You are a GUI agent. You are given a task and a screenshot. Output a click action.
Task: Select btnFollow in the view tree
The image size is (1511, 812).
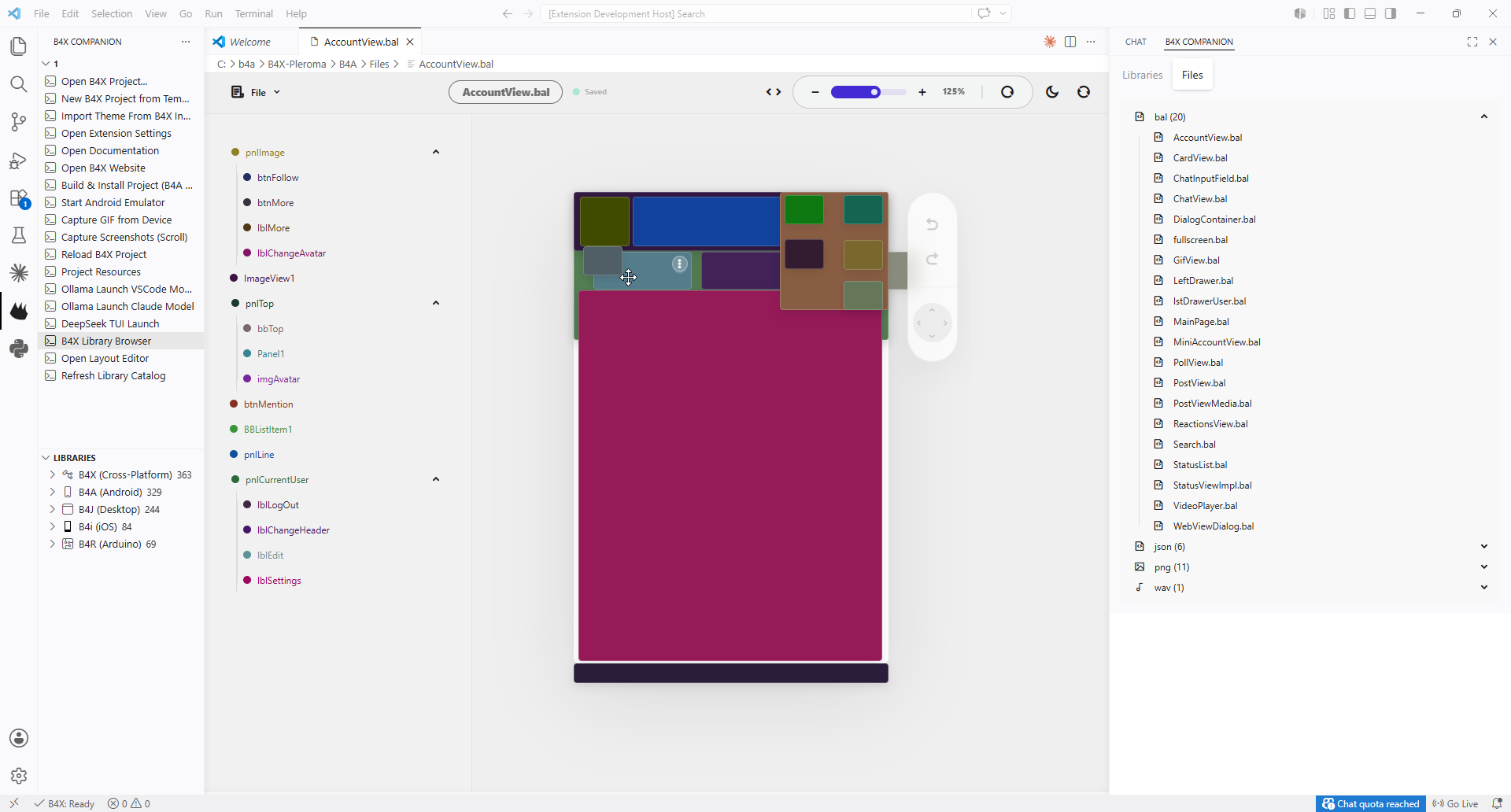pos(278,177)
